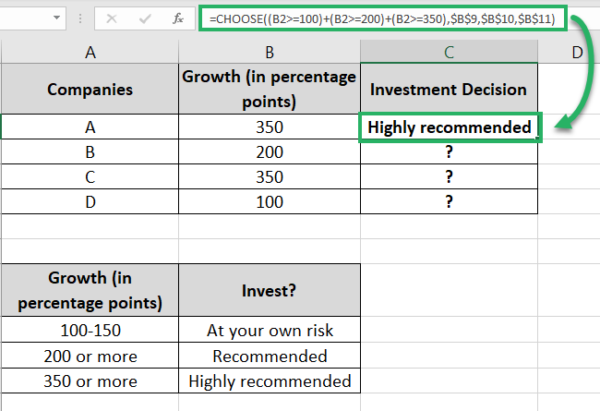
Task: Select the cell with growth value 100
Action: click(269, 202)
